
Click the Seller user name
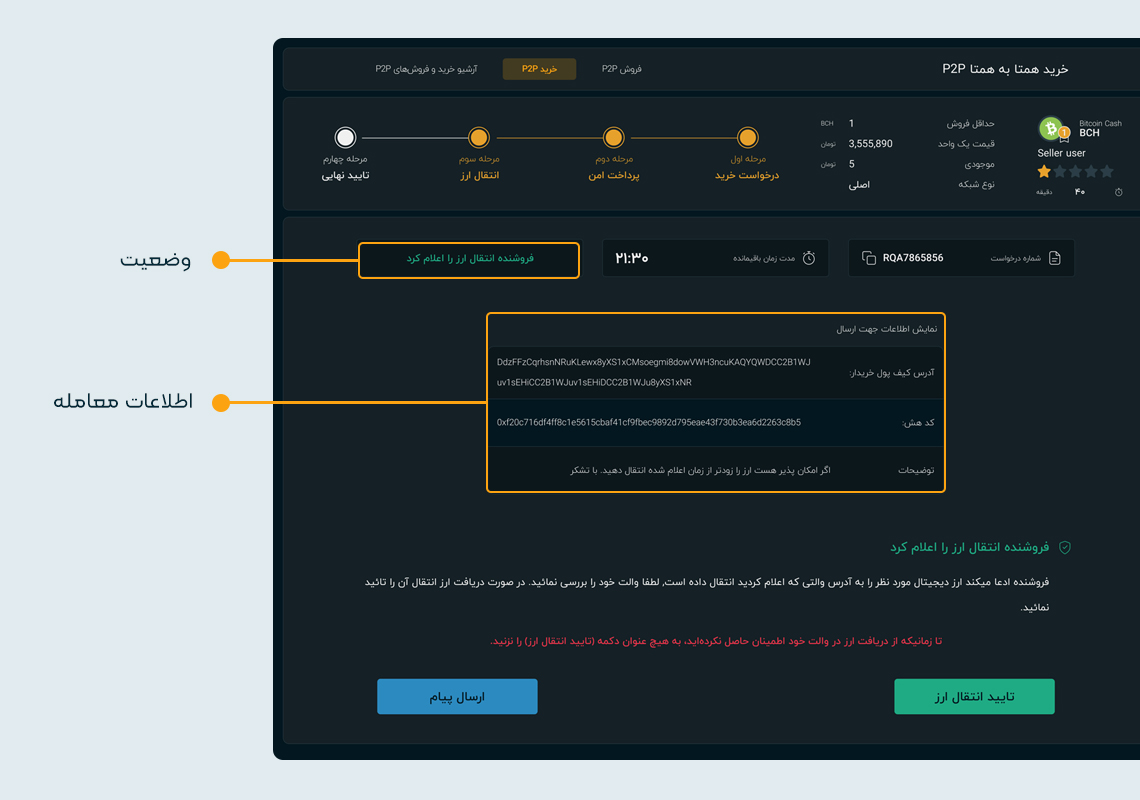pos(1061,153)
